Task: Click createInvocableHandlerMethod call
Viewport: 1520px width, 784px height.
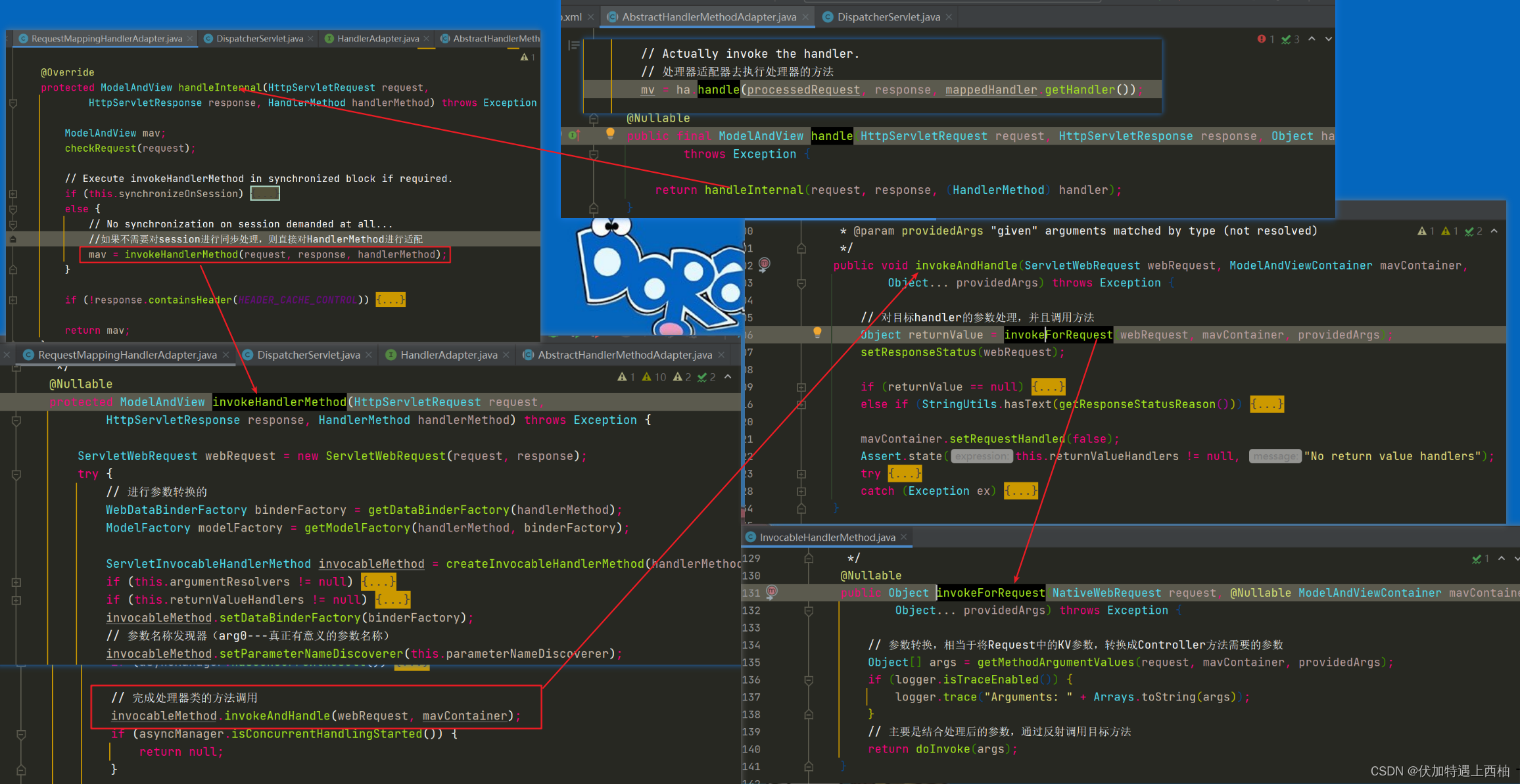Action: [x=545, y=564]
